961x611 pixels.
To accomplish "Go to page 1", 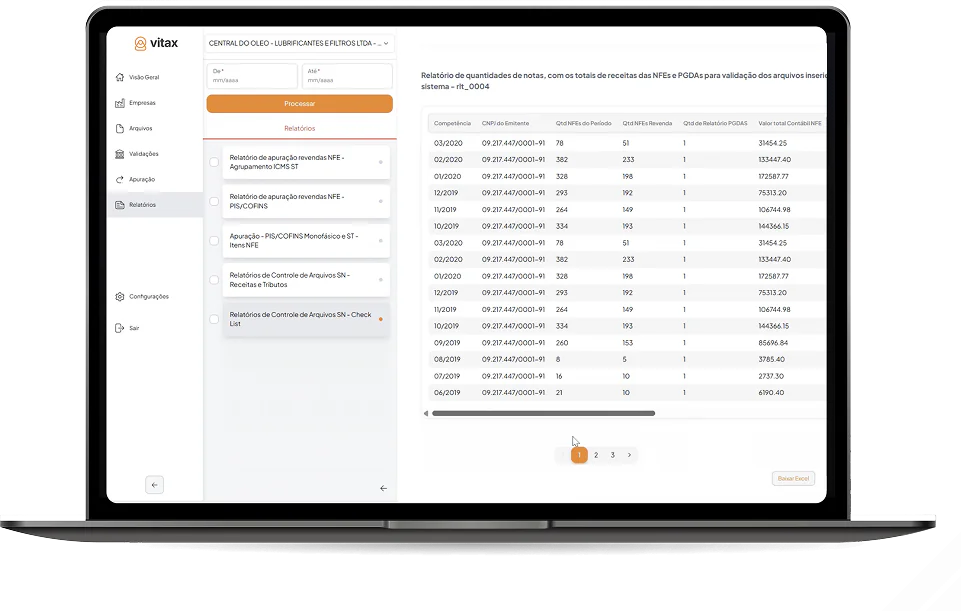I will coord(579,455).
